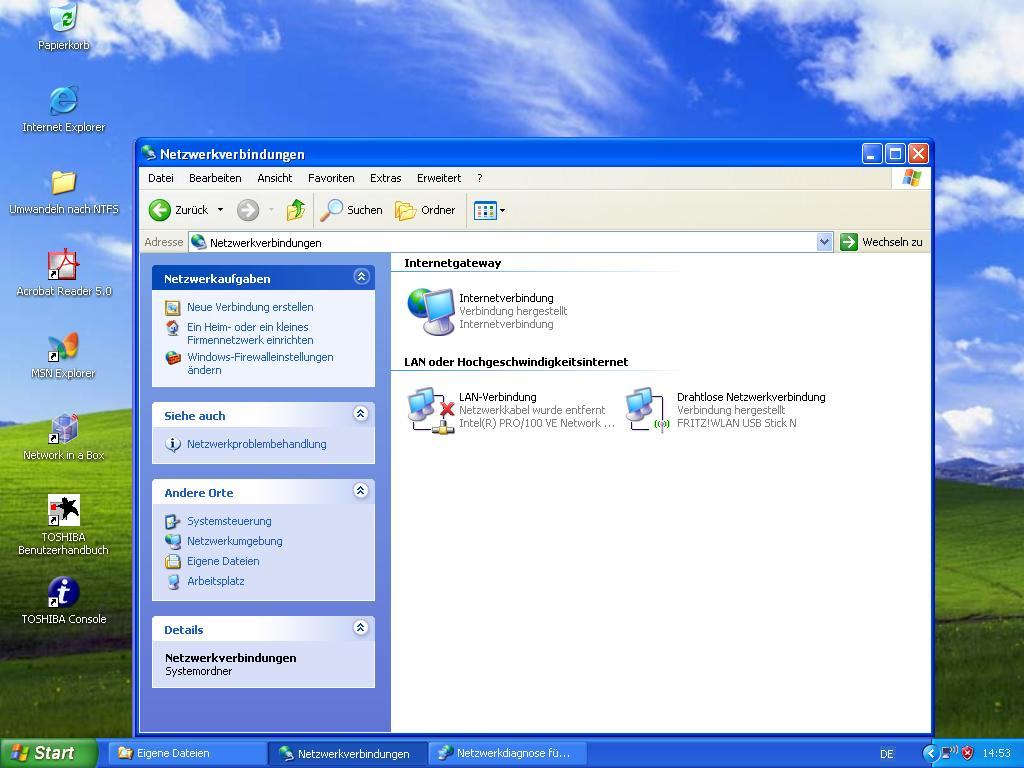Select the MSN Explorer desktop shortcut
This screenshot has height=768, width=1024.
(x=63, y=355)
